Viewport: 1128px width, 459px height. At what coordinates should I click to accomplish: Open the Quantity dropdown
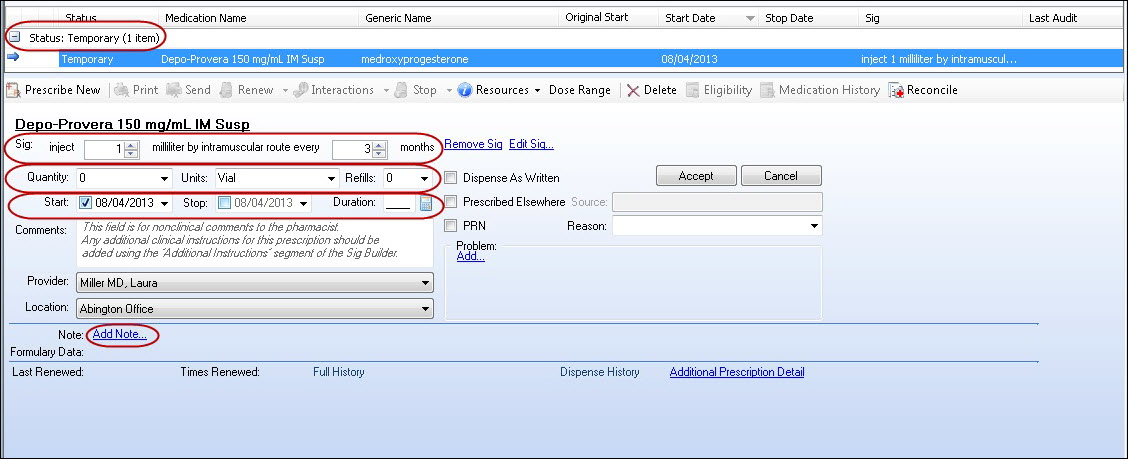[165, 178]
